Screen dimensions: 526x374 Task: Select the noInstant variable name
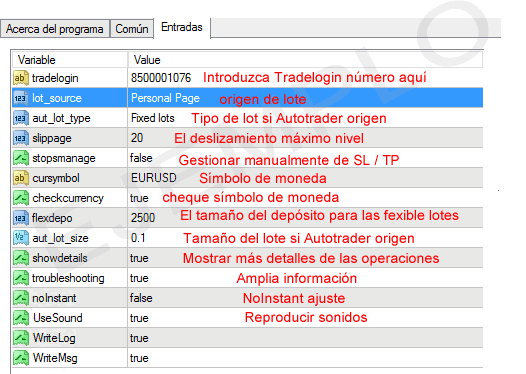click(54, 298)
